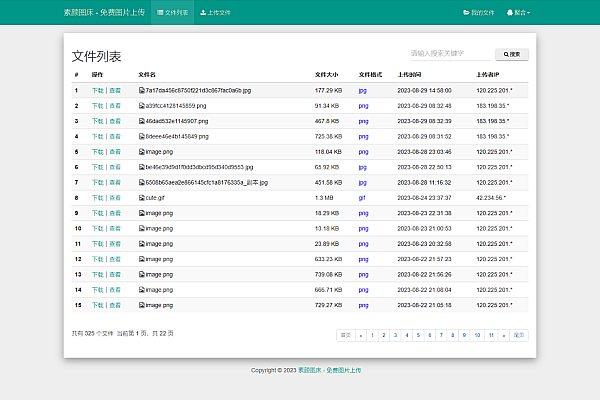600x400 pixels.
Task: Click the previous page « arrow
Action: 361,335
